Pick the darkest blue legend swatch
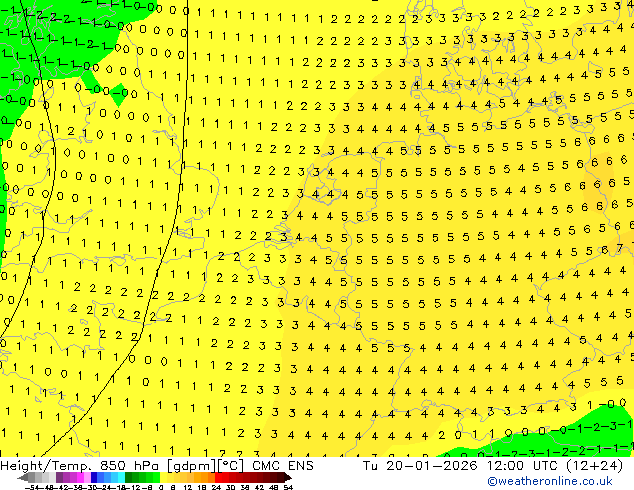 pyautogui.click(x=94, y=477)
